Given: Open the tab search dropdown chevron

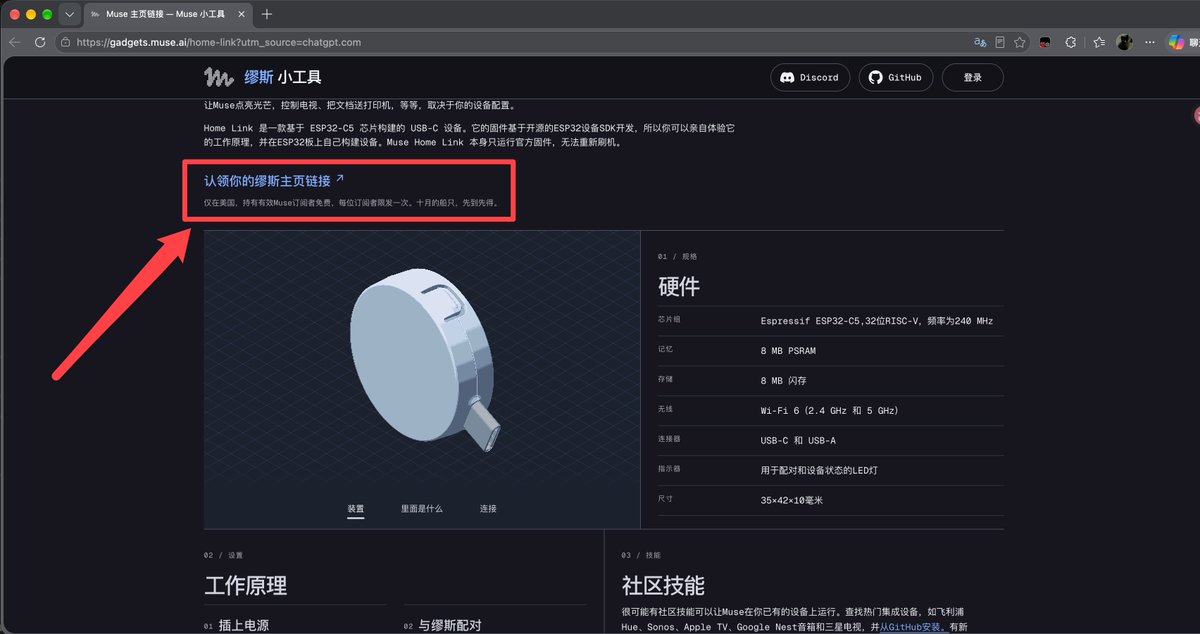Looking at the screenshot, I should tap(70, 14).
